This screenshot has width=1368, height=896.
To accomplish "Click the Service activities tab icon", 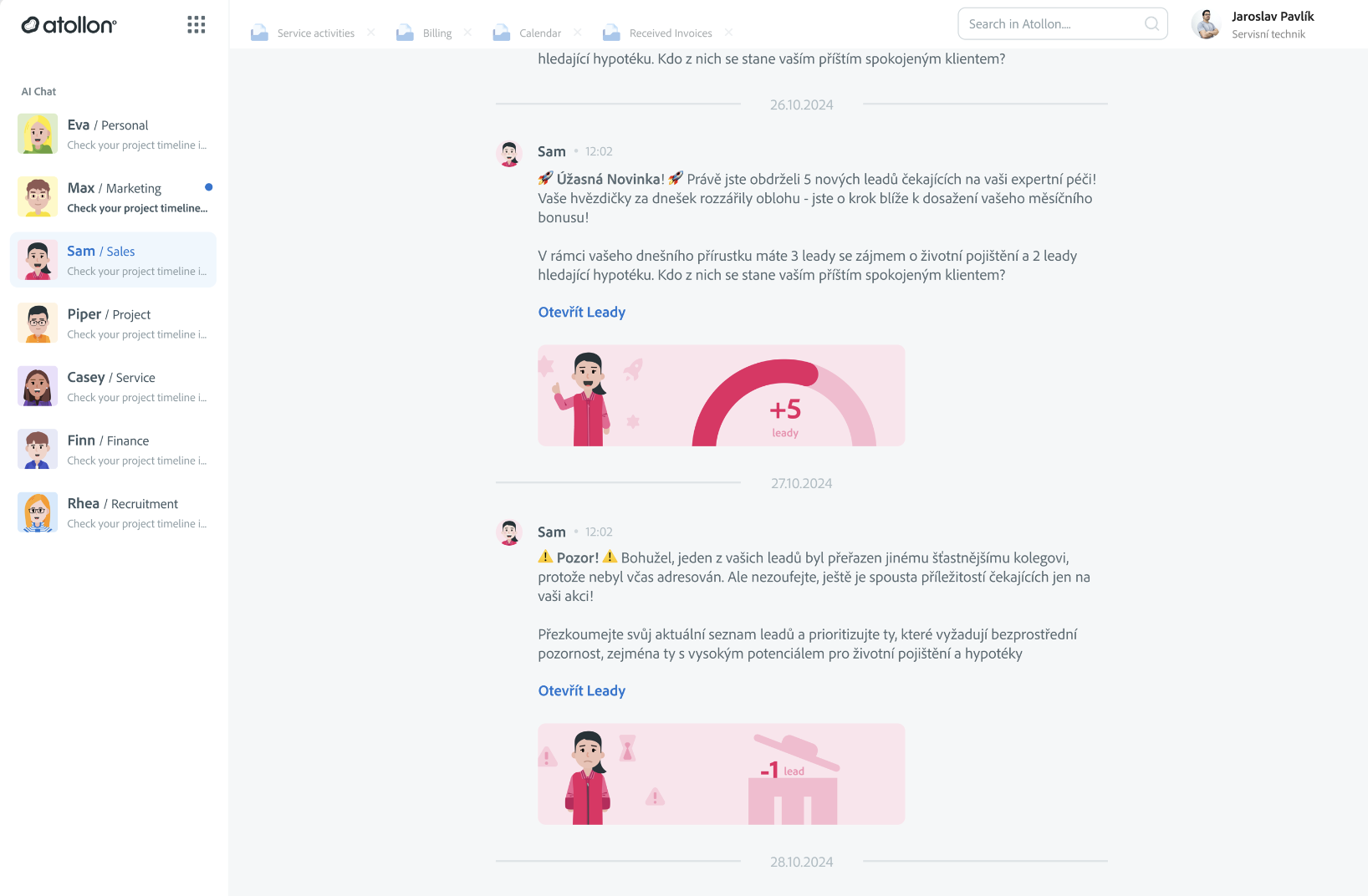I will tap(260, 33).
